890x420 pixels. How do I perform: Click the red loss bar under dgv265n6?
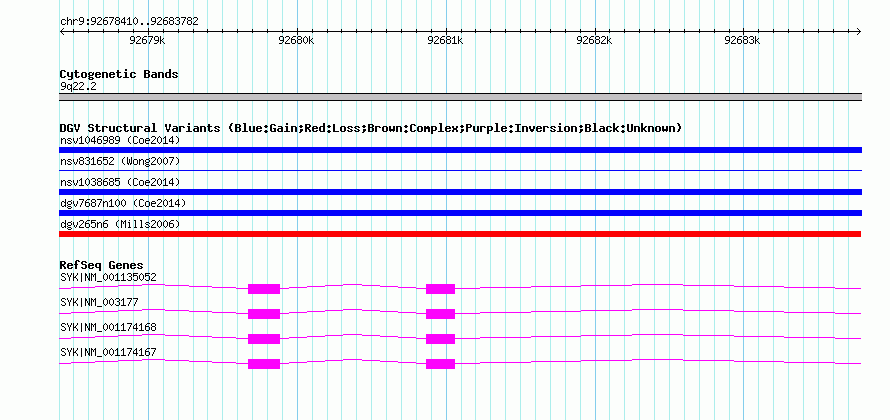click(x=460, y=234)
